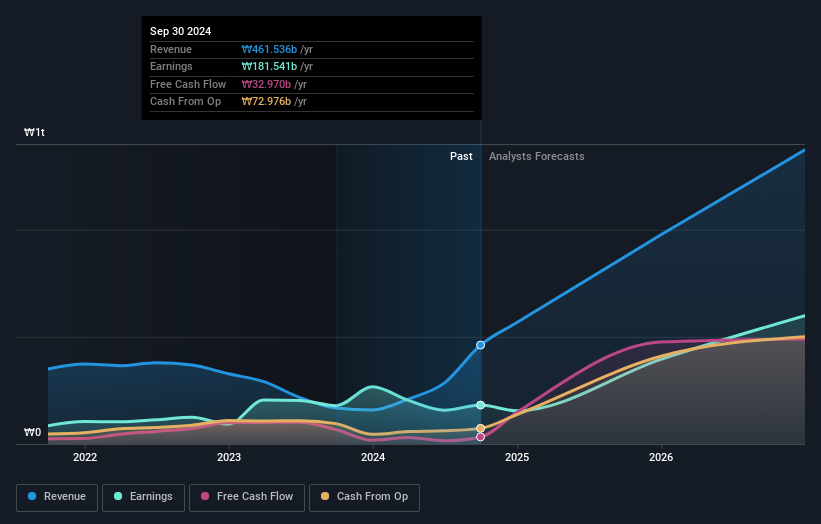
Task: Click the ₩181.541b earnings value
Action: click(269, 66)
